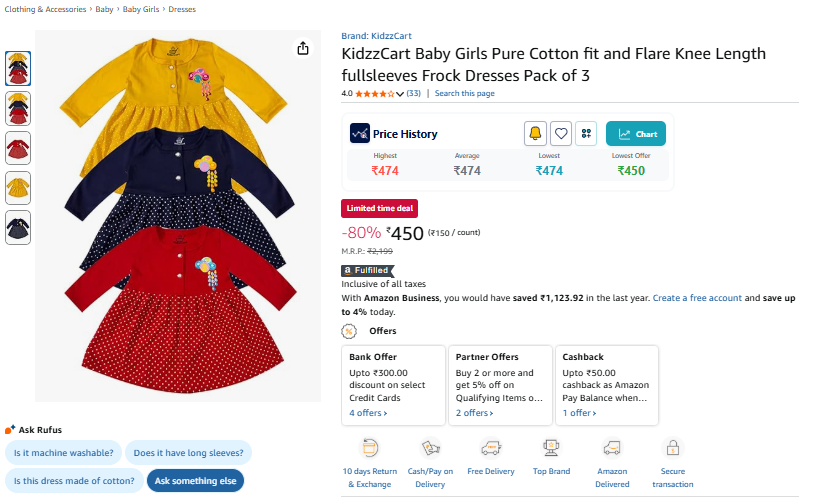Click the Free Delivery truck icon
815x500 pixels.
click(x=490, y=448)
